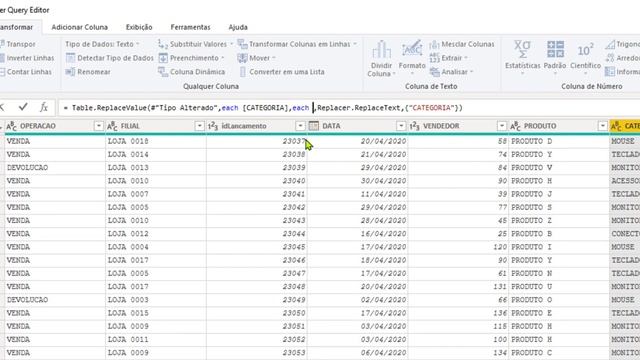
Task: Expand the Dividir Coluna dropdown arrow
Action: pos(394,74)
